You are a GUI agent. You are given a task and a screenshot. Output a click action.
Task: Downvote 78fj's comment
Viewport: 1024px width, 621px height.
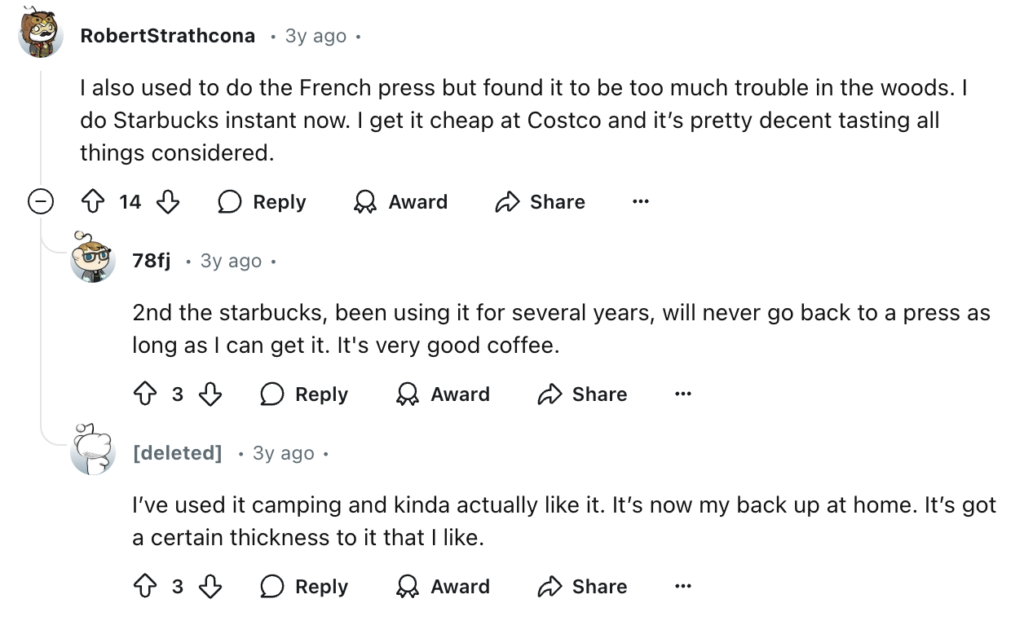[x=210, y=394]
